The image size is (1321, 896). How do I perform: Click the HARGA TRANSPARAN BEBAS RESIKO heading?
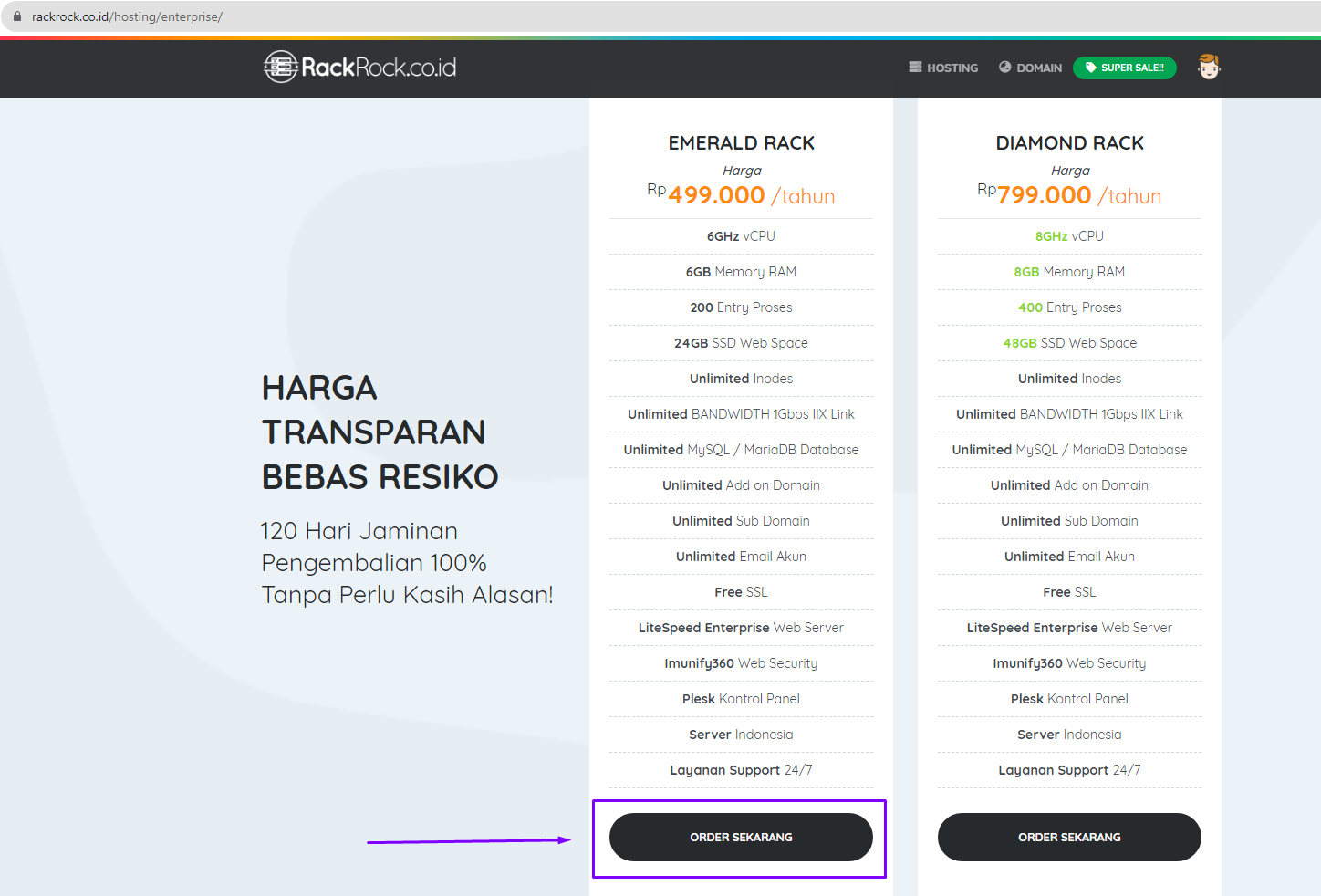tap(380, 432)
